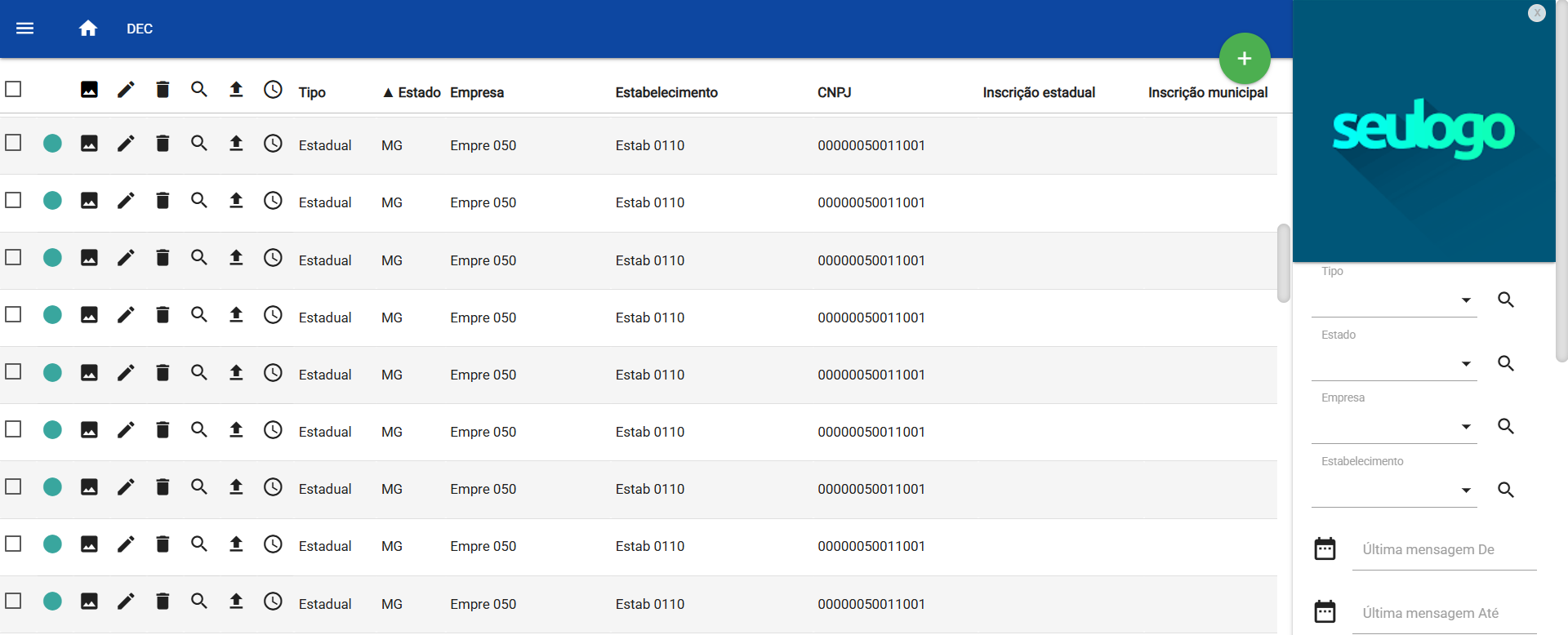Go to the home page icon

pyautogui.click(x=88, y=29)
